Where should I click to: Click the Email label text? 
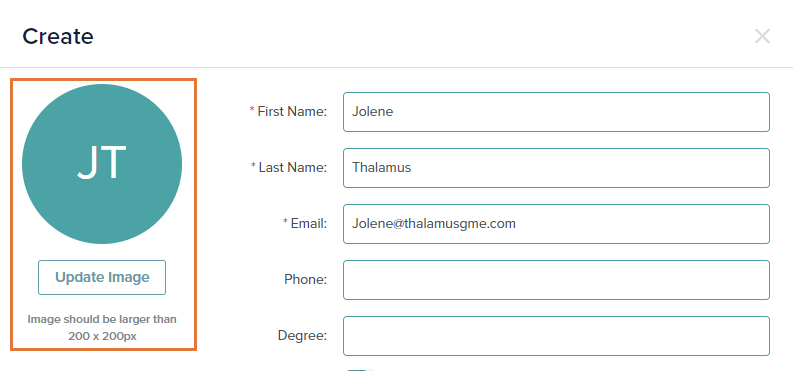pos(309,223)
